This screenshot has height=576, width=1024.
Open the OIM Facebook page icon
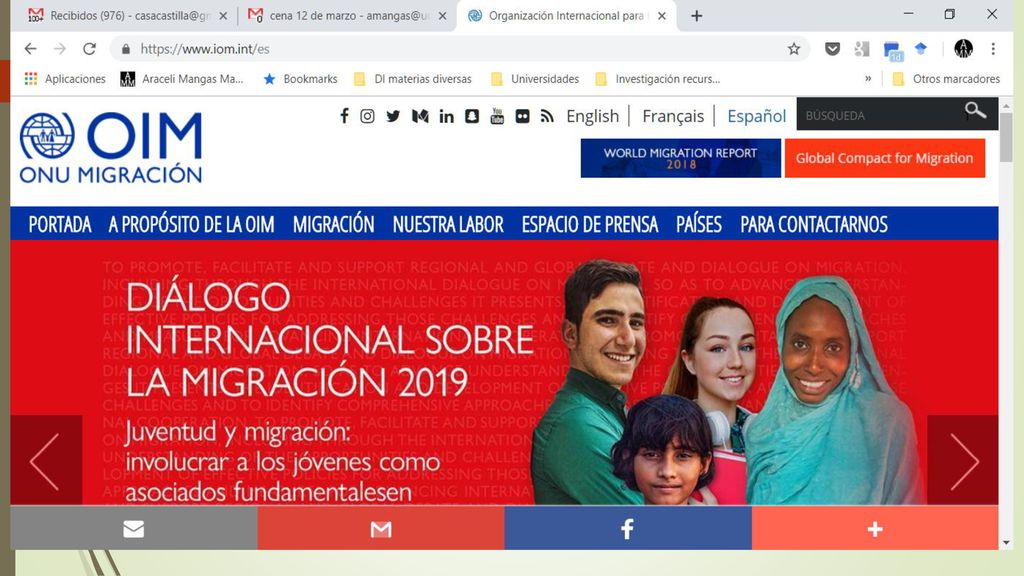tap(344, 116)
